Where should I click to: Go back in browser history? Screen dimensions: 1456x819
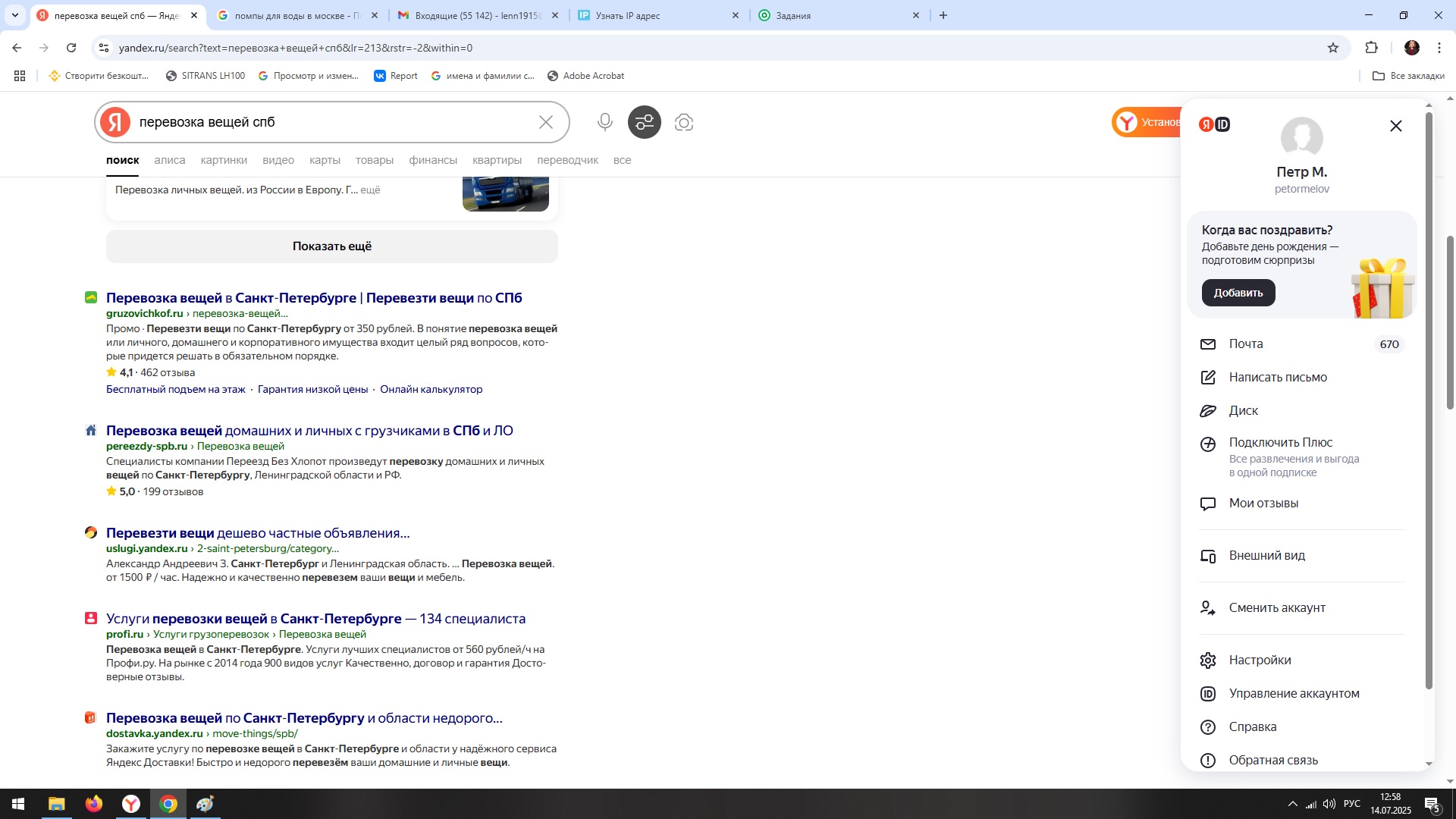point(17,48)
